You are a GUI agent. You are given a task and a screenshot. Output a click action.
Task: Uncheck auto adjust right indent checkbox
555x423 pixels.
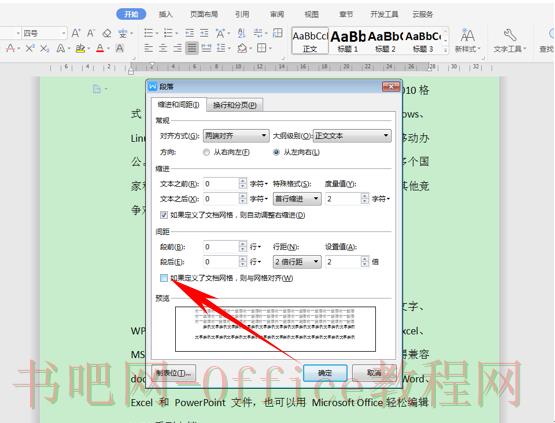coord(164,215)
